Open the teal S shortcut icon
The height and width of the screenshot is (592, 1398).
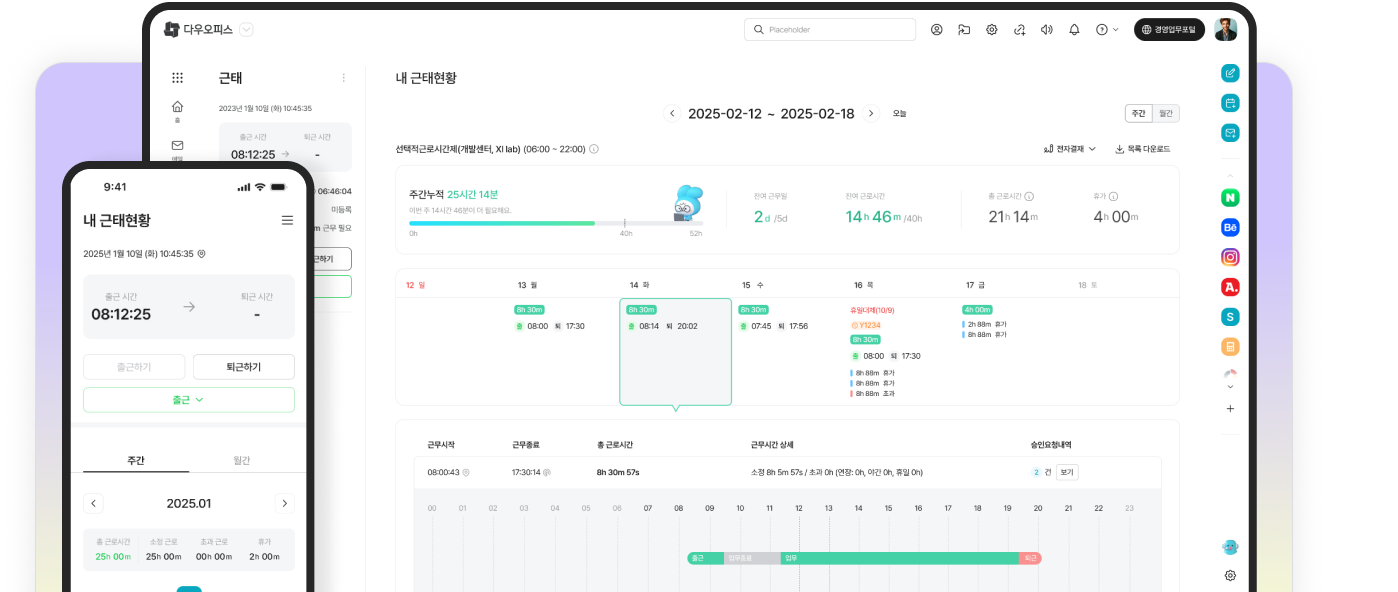[x=1230, y=317]
